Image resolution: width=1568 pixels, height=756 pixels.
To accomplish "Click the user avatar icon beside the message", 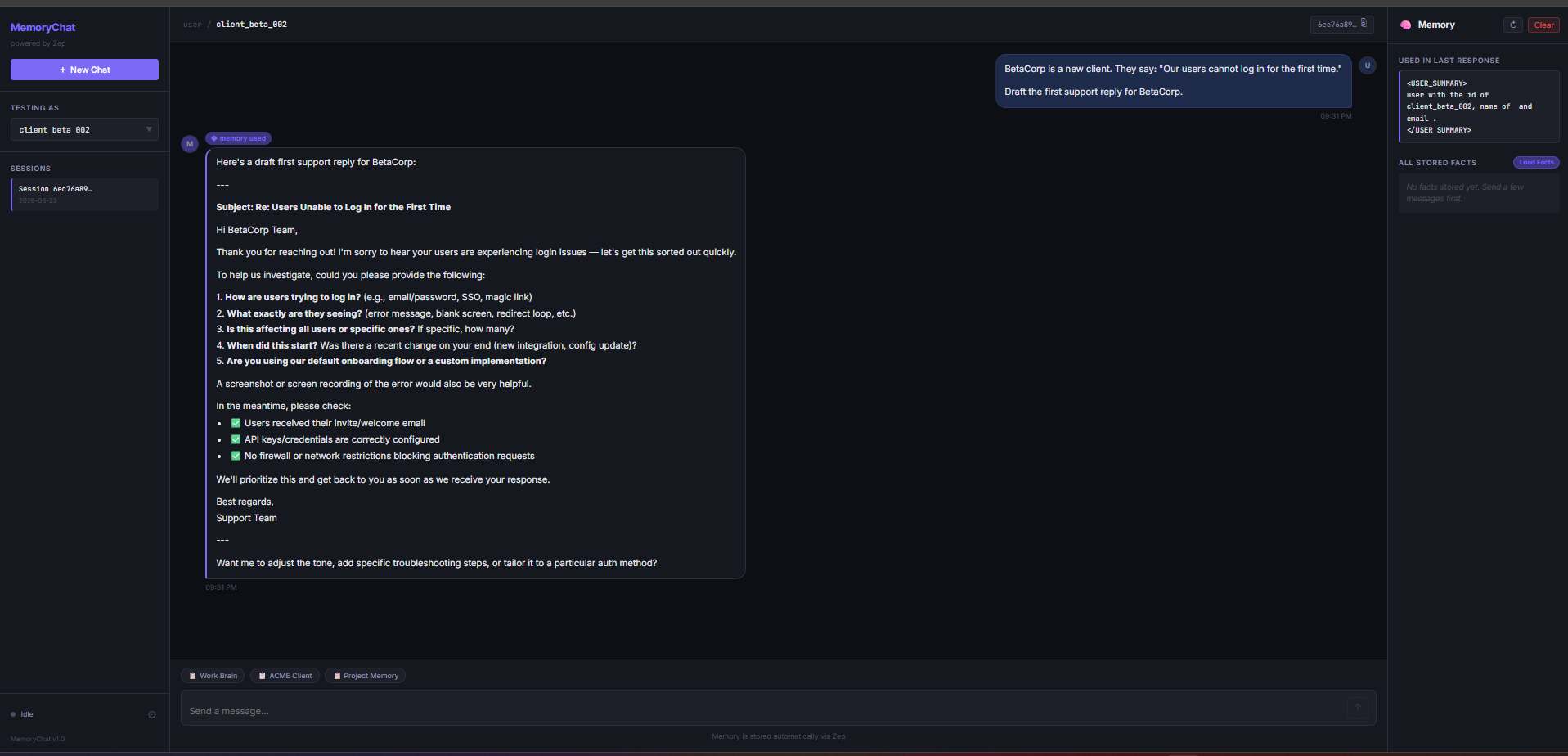I will click(x=1368, y=65).
